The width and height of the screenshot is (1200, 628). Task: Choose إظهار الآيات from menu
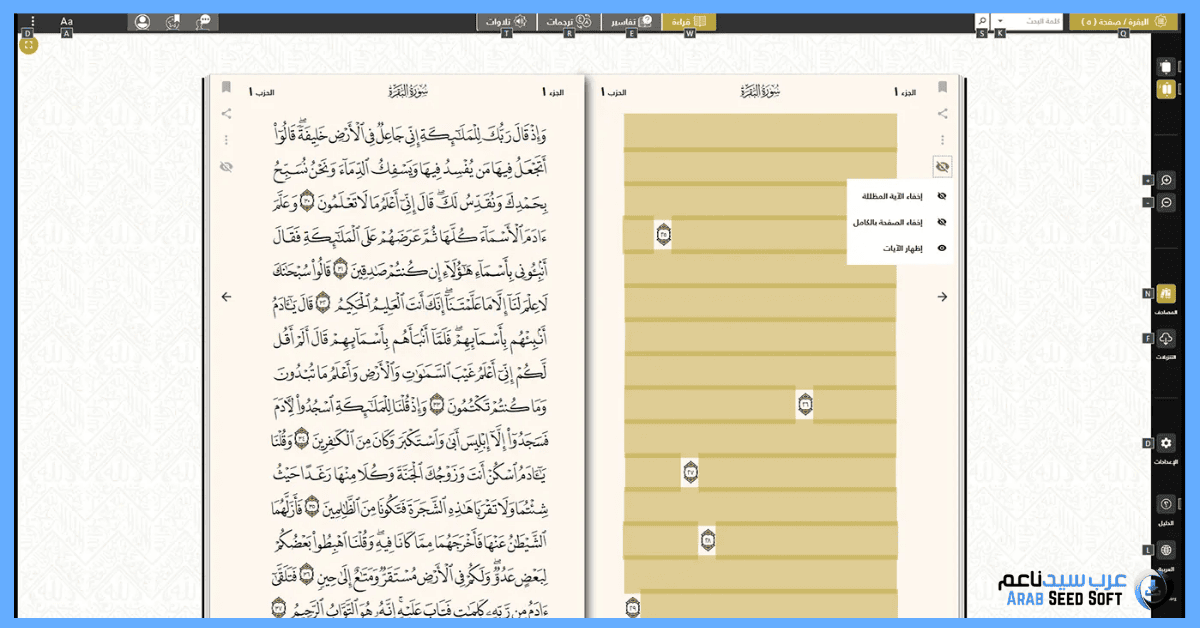click(x=899, y=248)
